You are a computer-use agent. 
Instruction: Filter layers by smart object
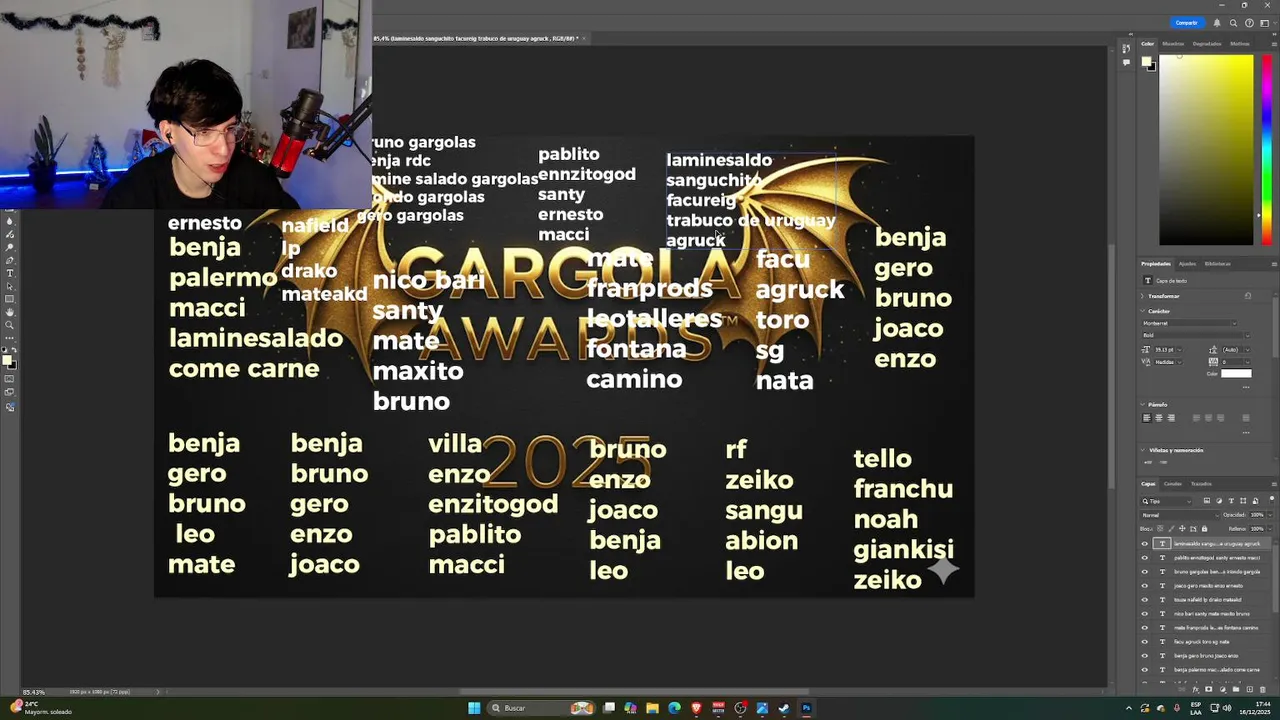(x=1255, y=501)
